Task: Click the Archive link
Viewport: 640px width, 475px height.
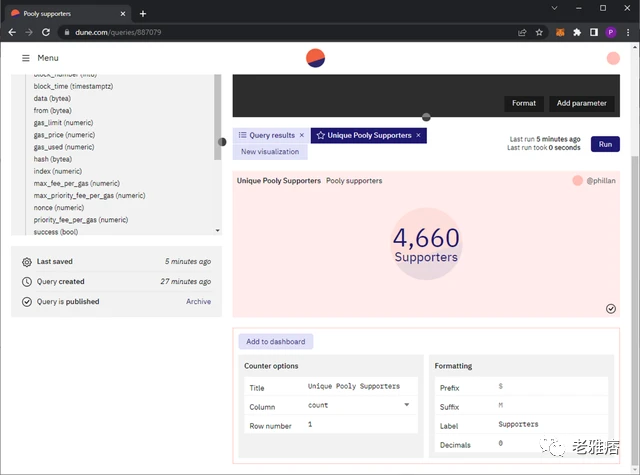Action: pos(198,302)
